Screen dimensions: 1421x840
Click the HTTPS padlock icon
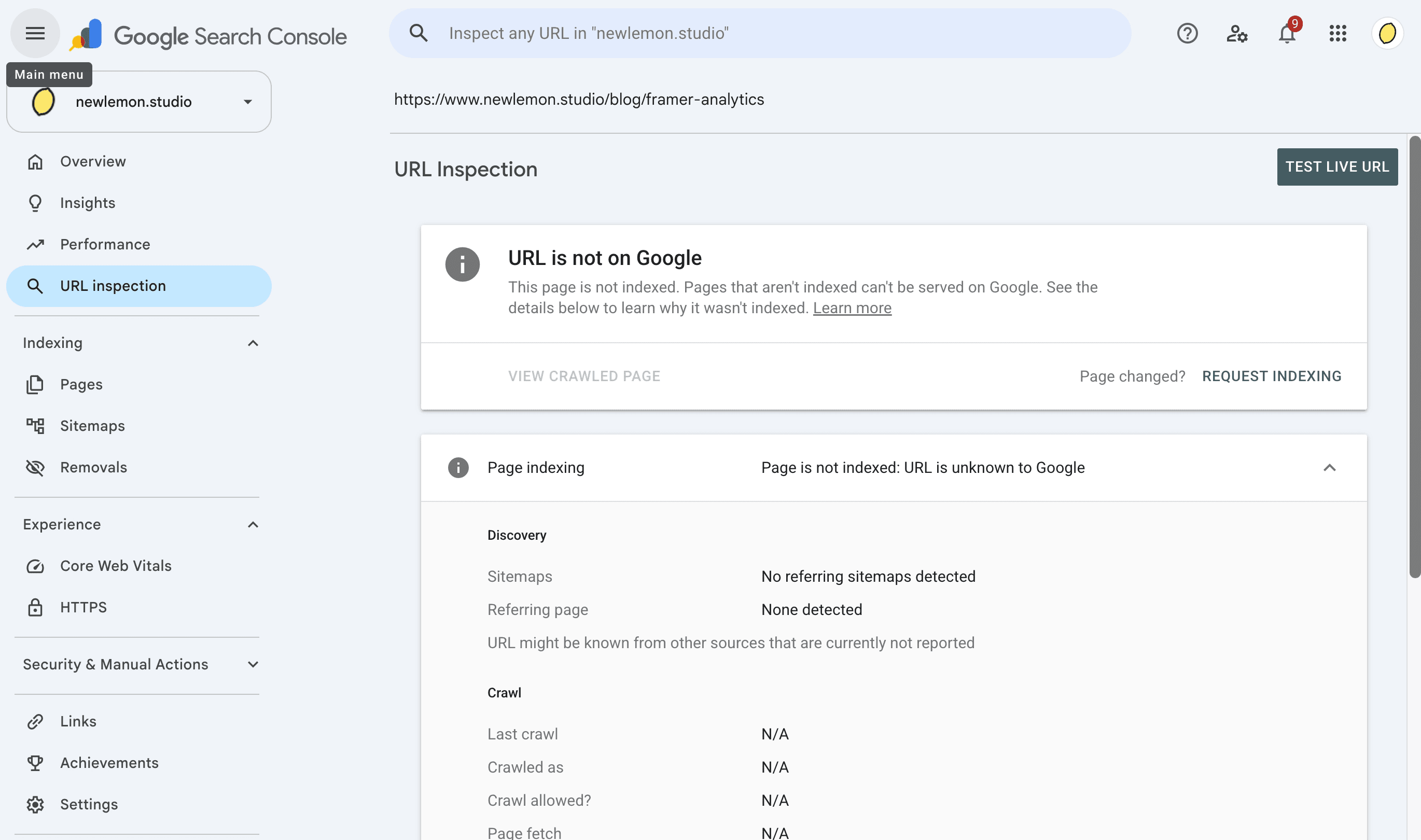(x=35, y=607)
